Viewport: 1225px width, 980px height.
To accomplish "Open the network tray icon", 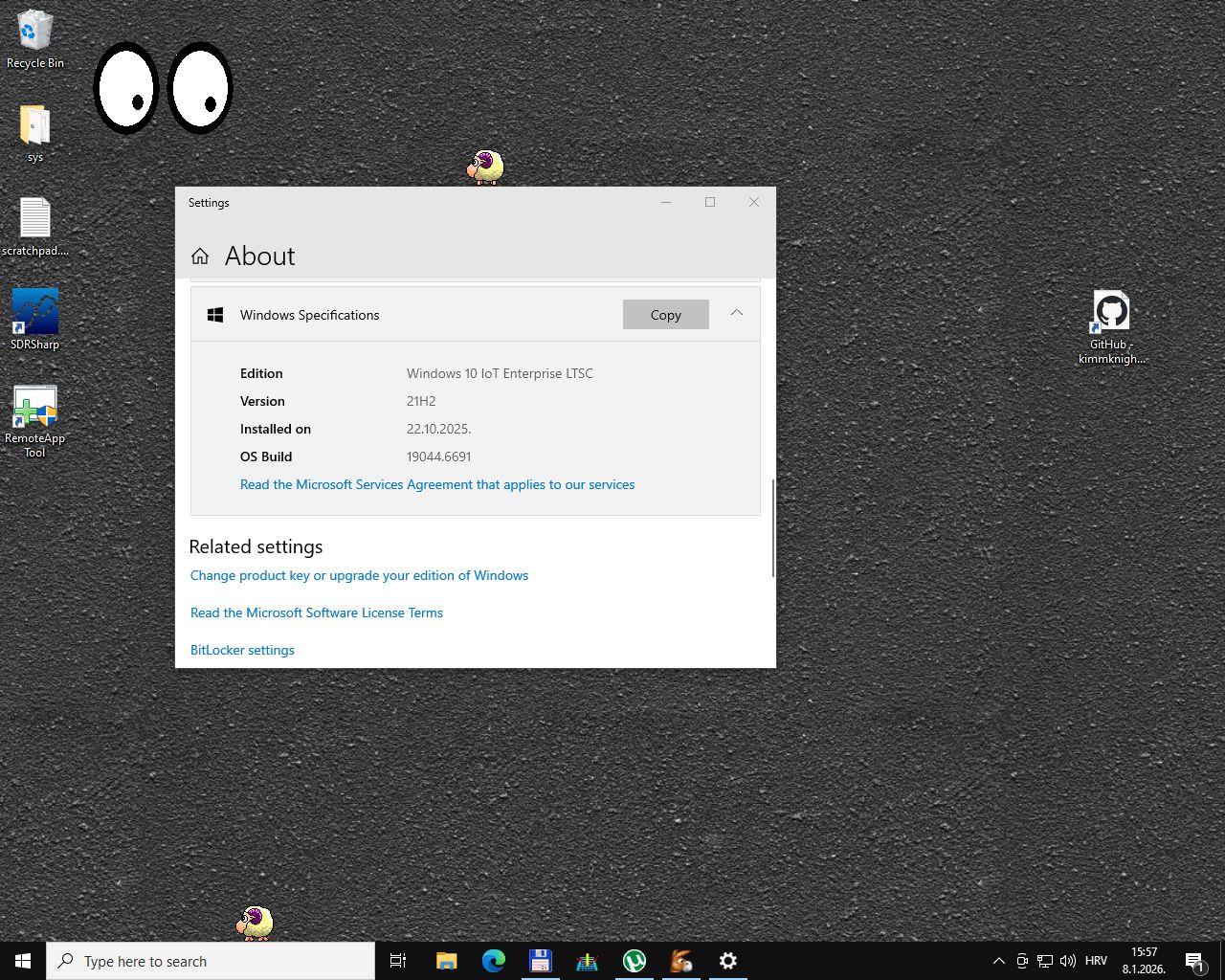I will (1045, 961).
